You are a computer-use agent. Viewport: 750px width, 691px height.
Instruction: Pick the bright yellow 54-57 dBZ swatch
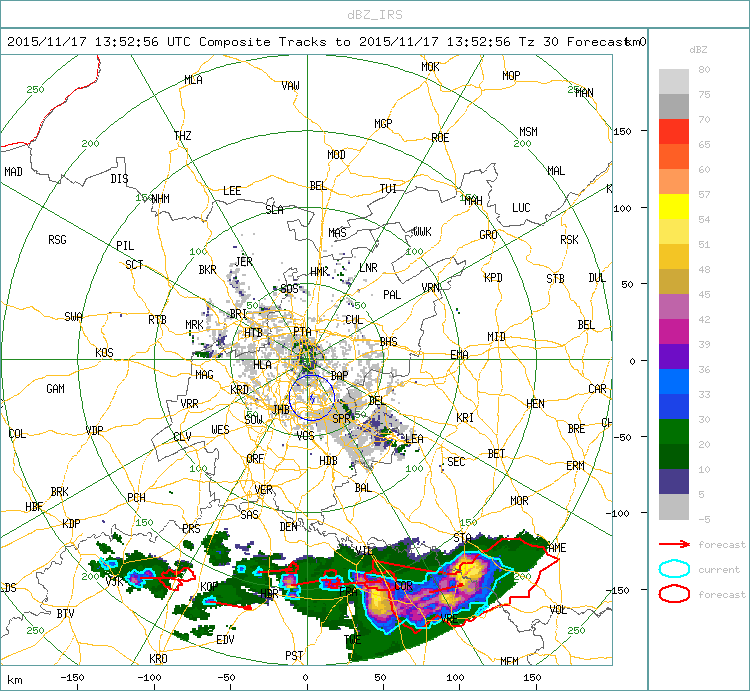coord(674,207)
